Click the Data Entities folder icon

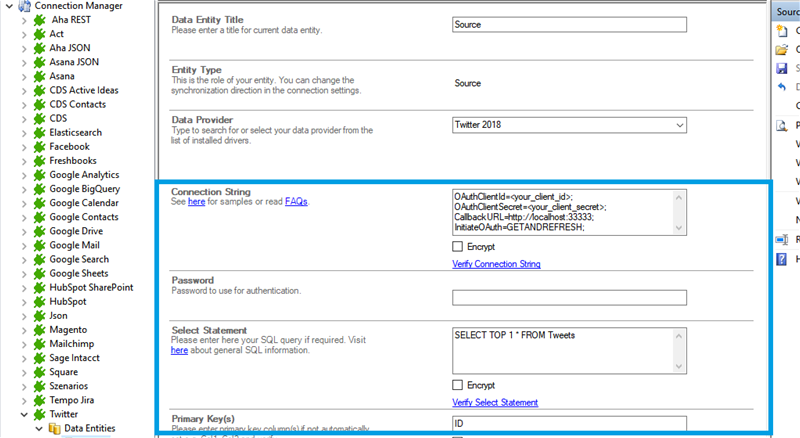point(54,428)
